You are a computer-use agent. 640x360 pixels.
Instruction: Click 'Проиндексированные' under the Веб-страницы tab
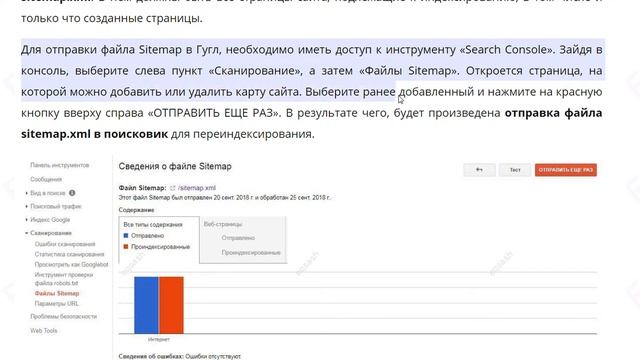click(251, 253)
